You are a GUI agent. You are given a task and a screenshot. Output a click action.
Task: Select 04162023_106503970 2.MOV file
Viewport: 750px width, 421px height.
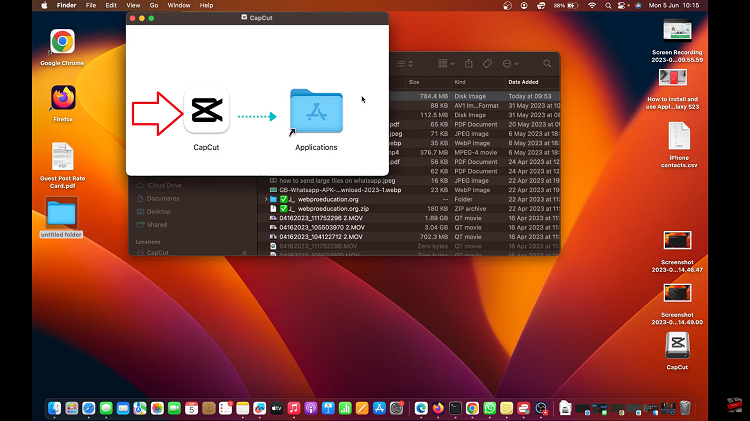[322, 228]
